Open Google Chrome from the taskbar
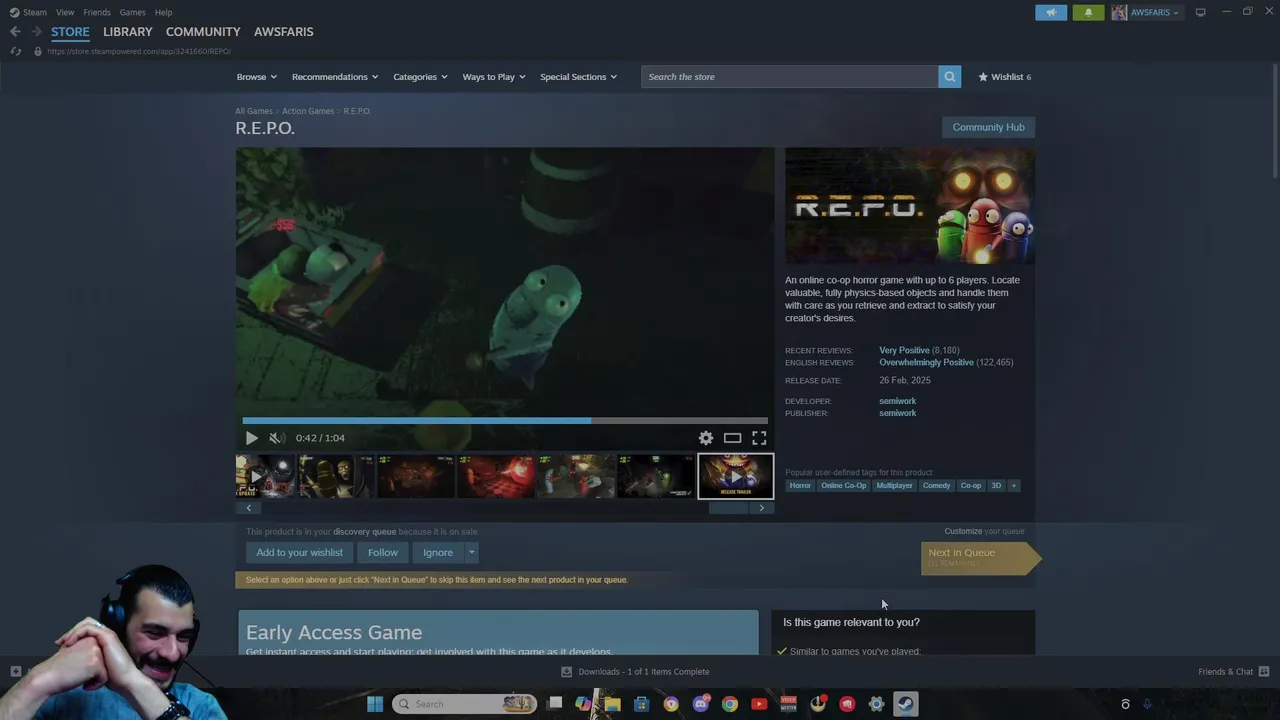1280x720 pixels. 730,704
